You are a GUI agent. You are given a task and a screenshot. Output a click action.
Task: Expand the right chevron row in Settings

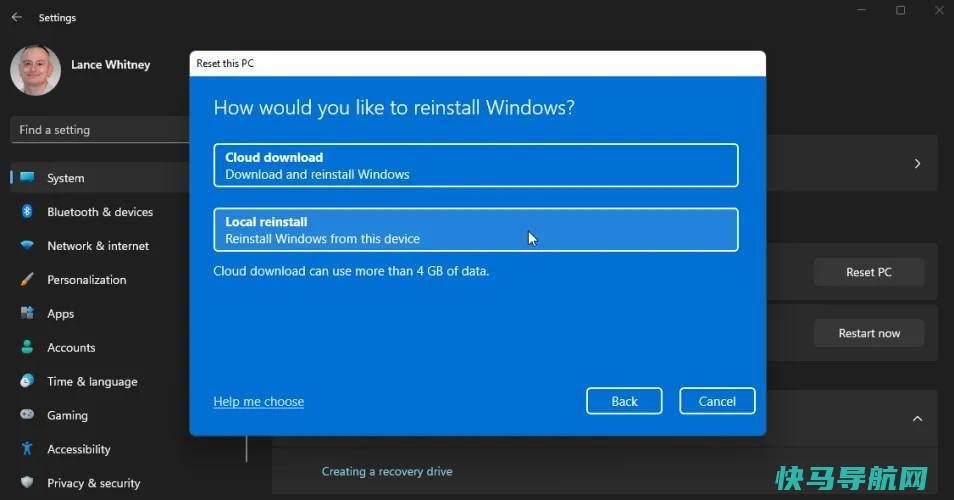pos(917,164)
